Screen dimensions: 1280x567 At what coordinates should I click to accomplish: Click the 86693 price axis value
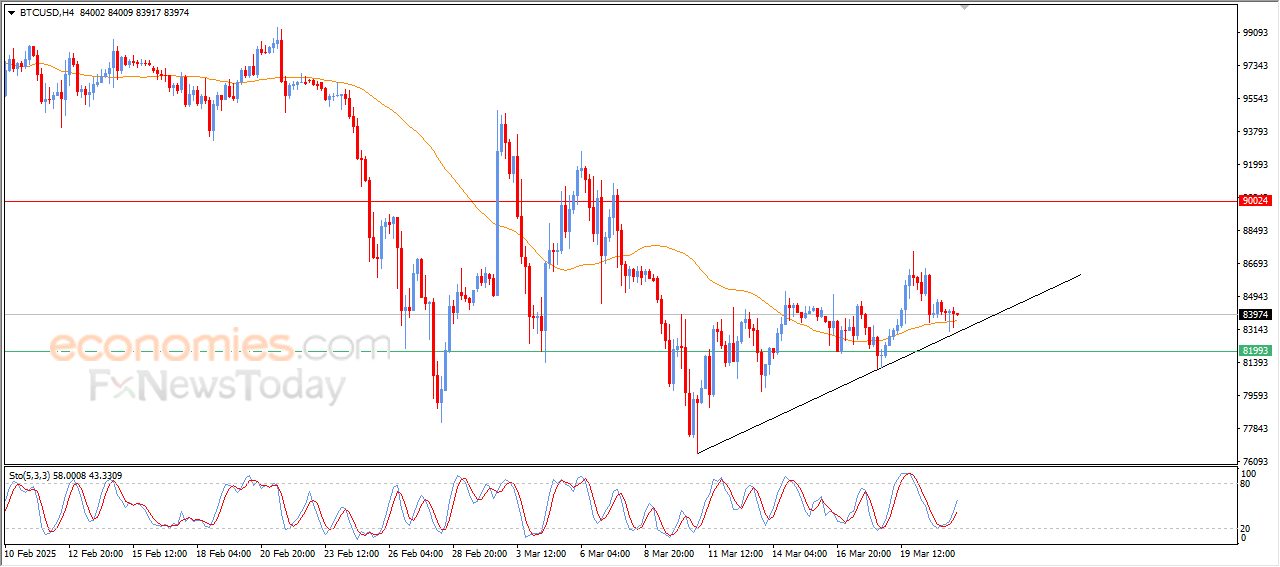(x=1255, y=264)
